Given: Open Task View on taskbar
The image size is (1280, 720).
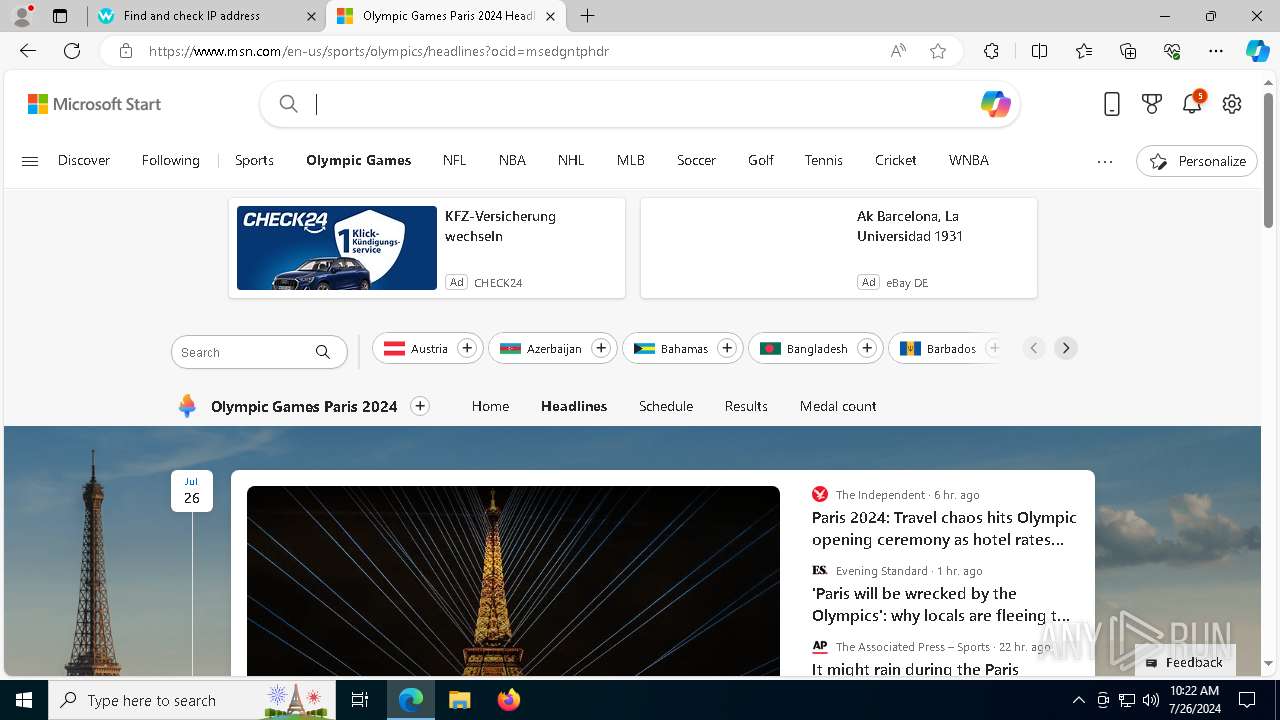Looking at the screenshot, I should point(360,700).
